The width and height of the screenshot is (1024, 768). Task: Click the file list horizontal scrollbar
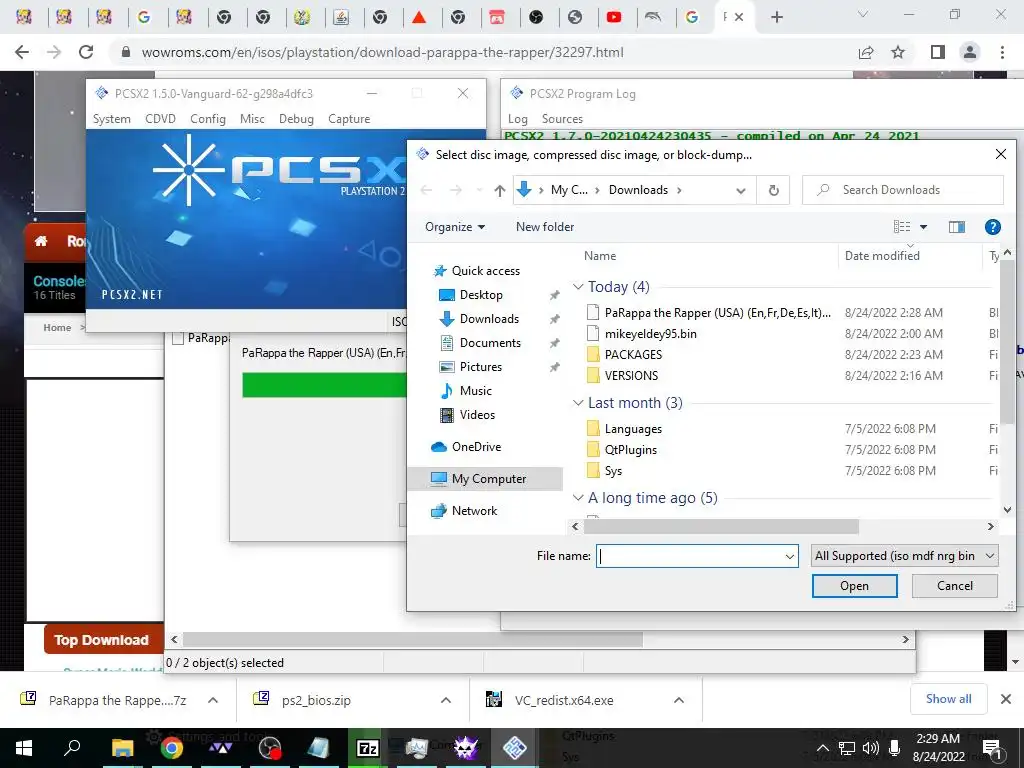coord(721,526)
